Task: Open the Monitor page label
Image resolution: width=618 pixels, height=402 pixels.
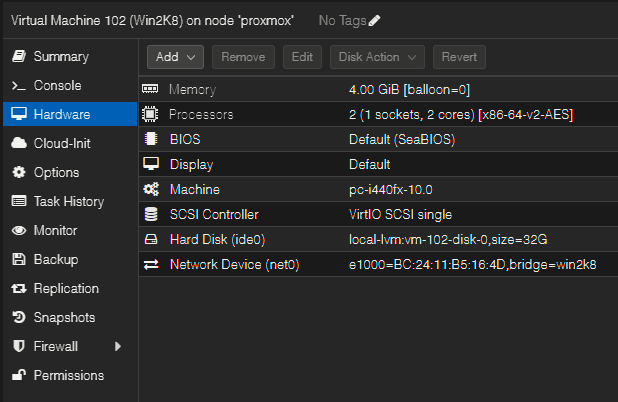Action: (x=56, y=230)
